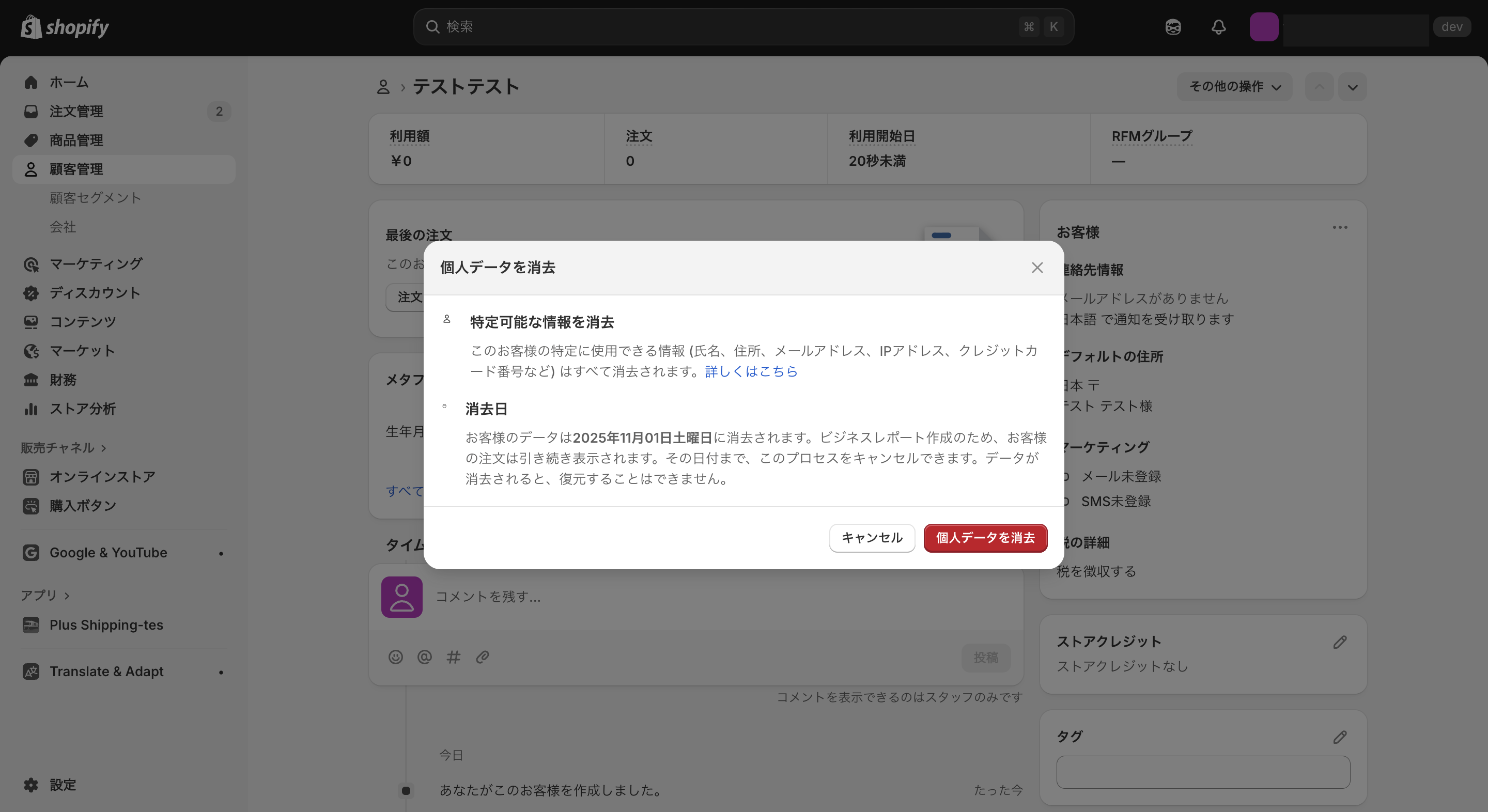Click the Sidekick assistant icon

click(x=1173, y=26)
